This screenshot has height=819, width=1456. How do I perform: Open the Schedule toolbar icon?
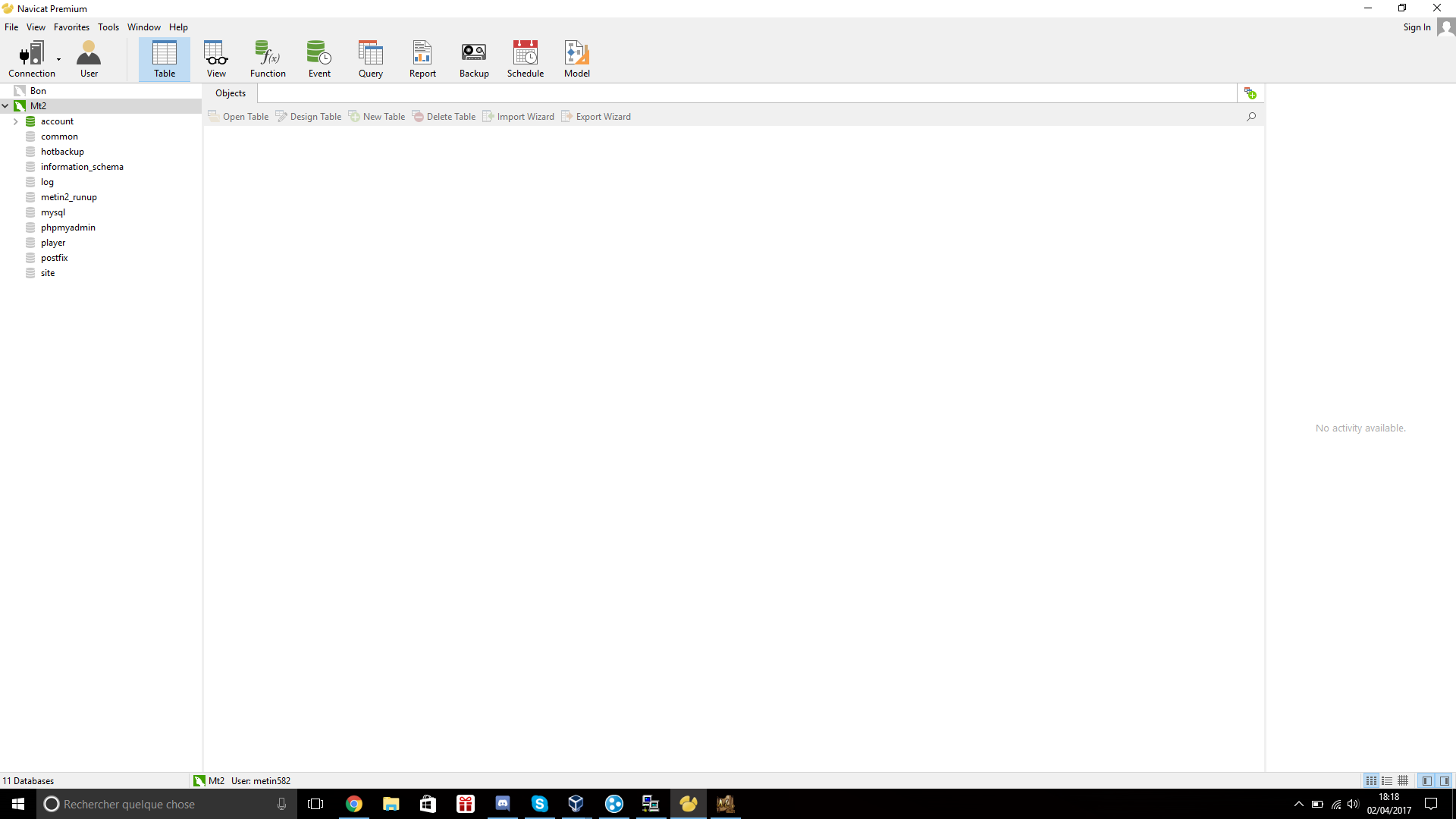point(526,59)
